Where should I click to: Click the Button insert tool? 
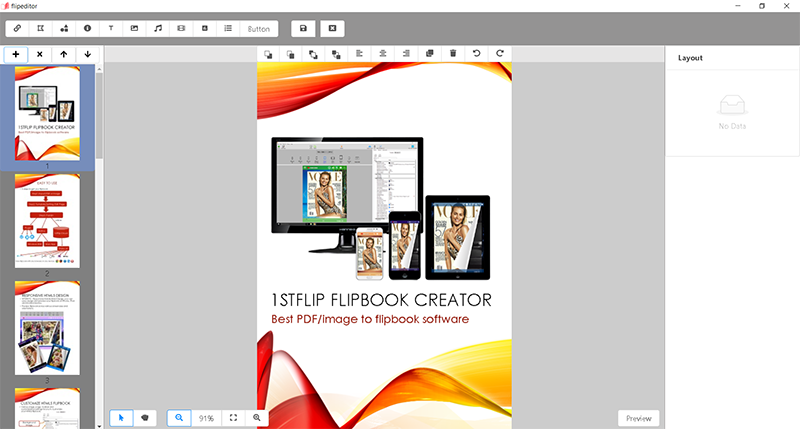259,29
